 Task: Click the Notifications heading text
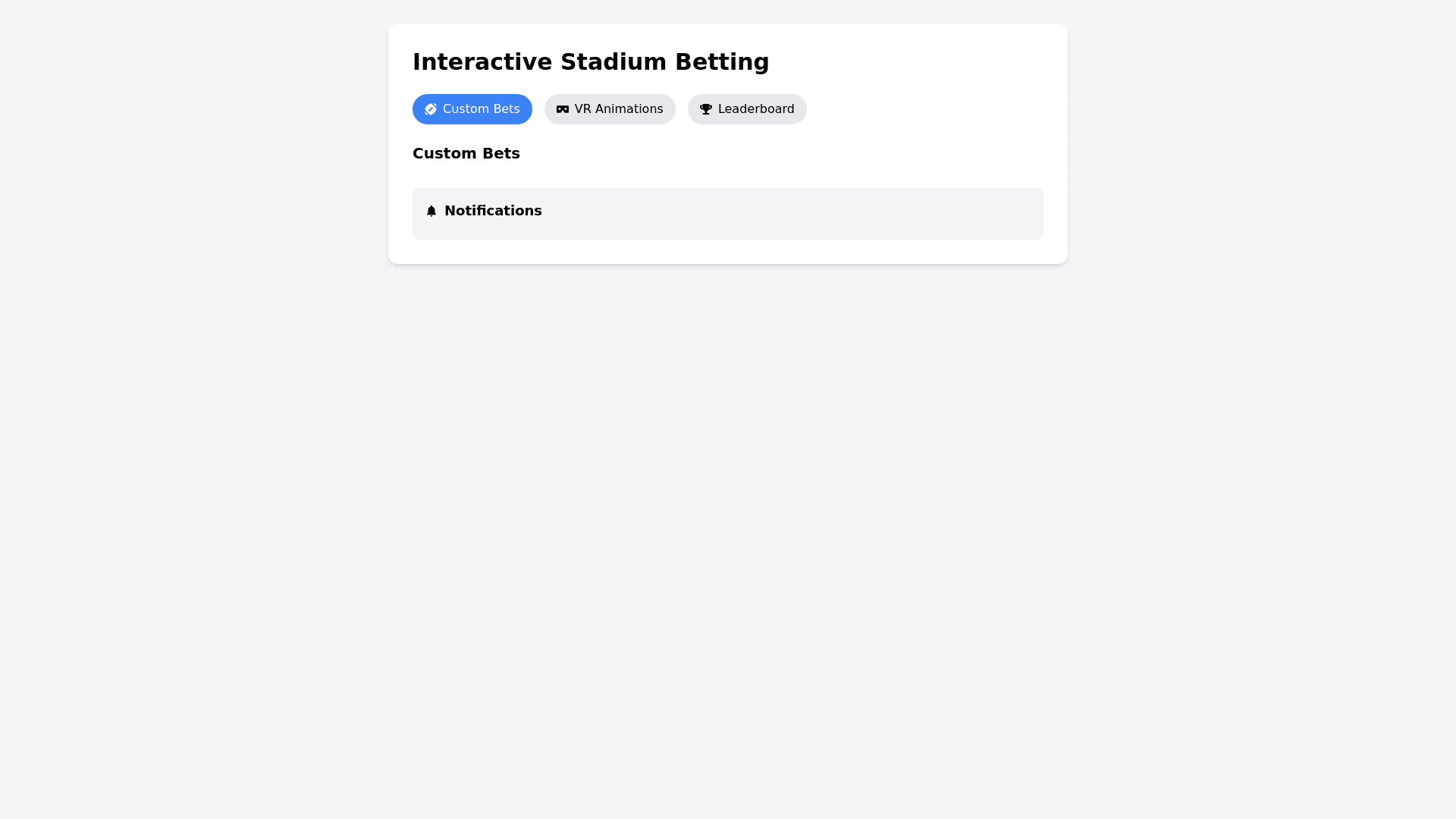[x=493, y=211]
